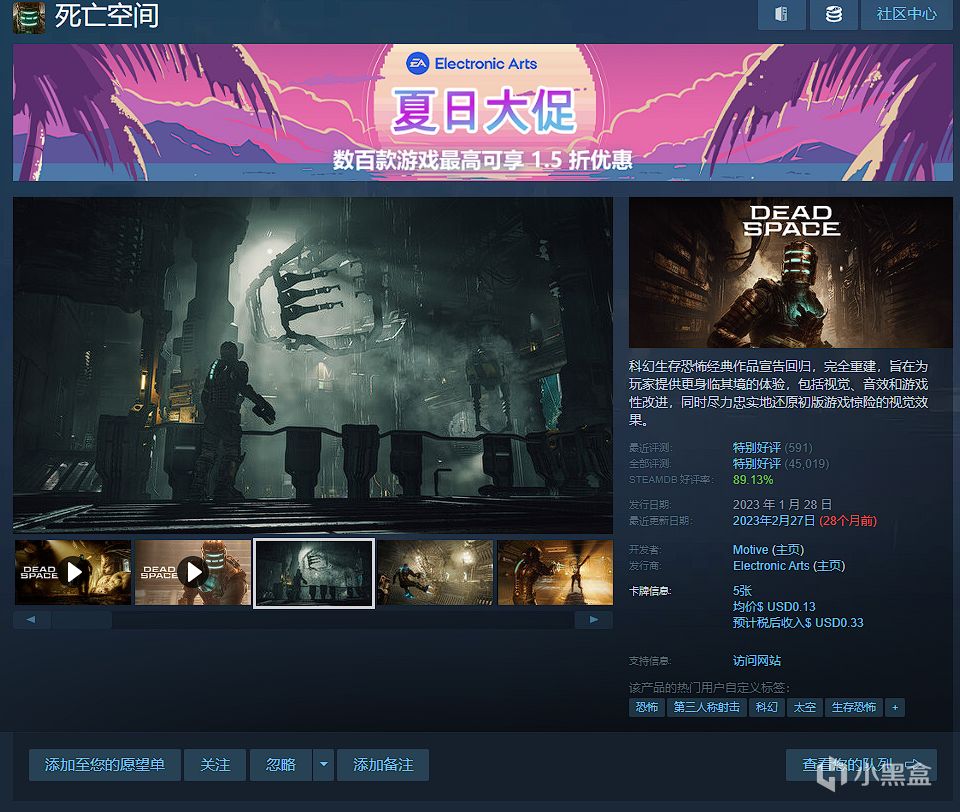The image size is (960, 812).
Task: Click the Dead Space app icon beside the title
Action: [x=29, y=16]
